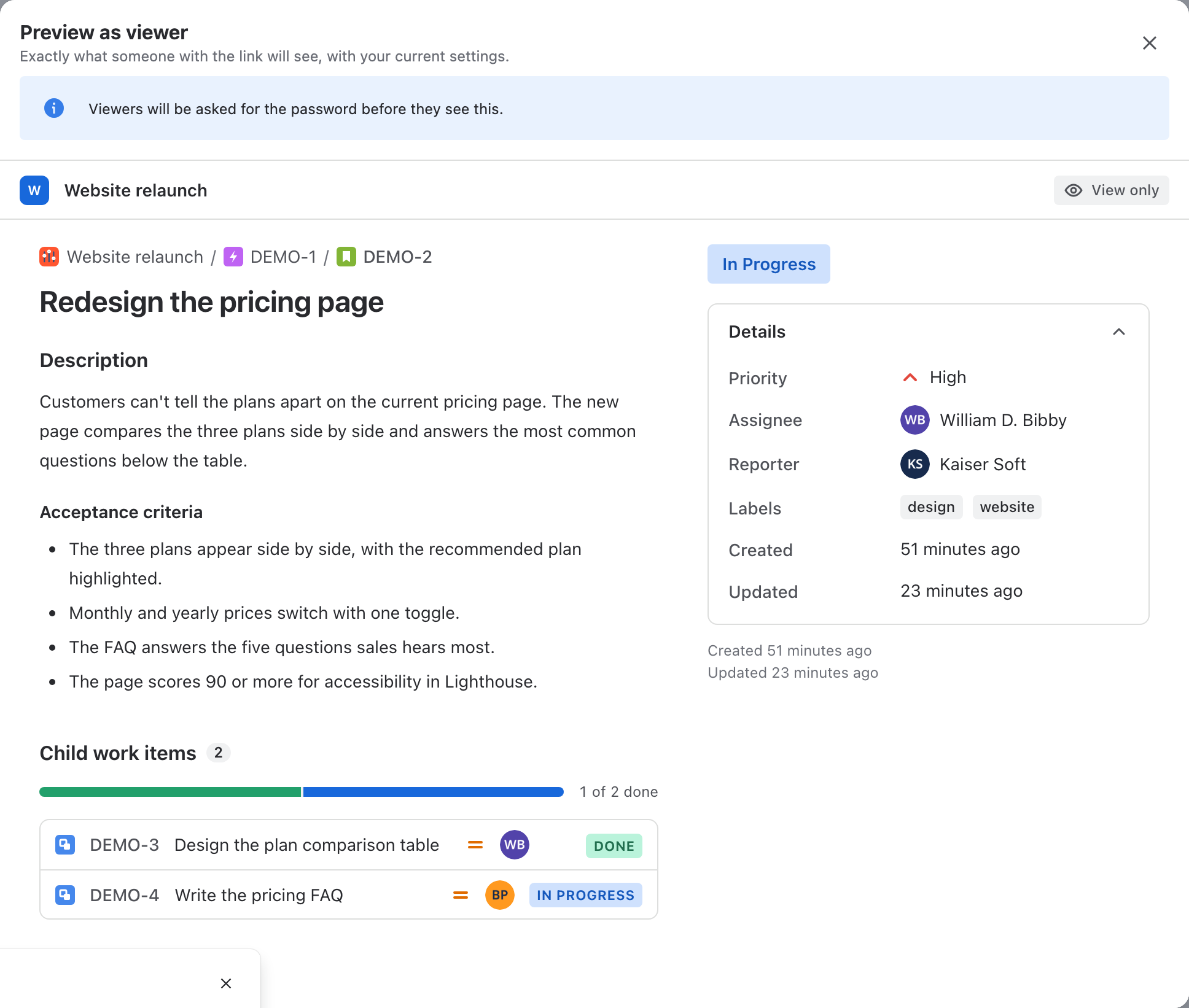Click the '1 of 2 done' progress text
This screenshot has width=1189, height=1008.
618,792
